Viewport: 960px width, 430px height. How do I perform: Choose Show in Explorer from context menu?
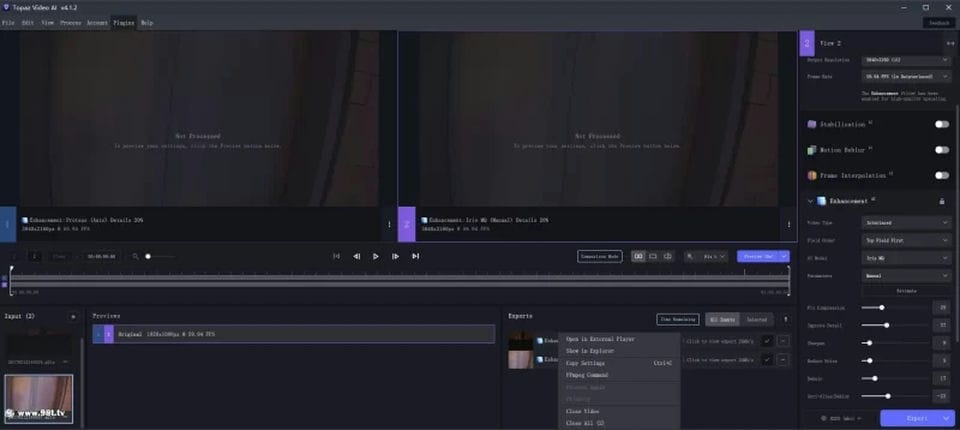click(x=619, y=351)
